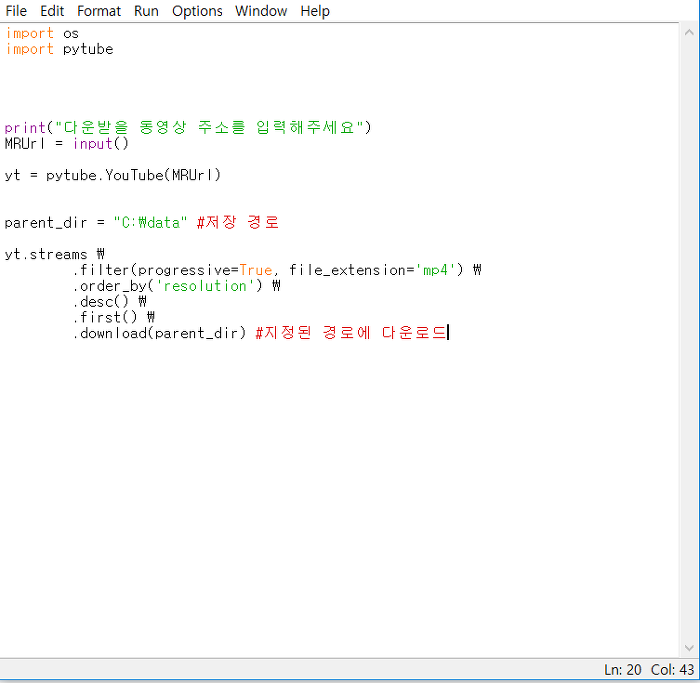Open the Options menu
Viewport: 700px width, 683px height.
(x=197, y=11)
